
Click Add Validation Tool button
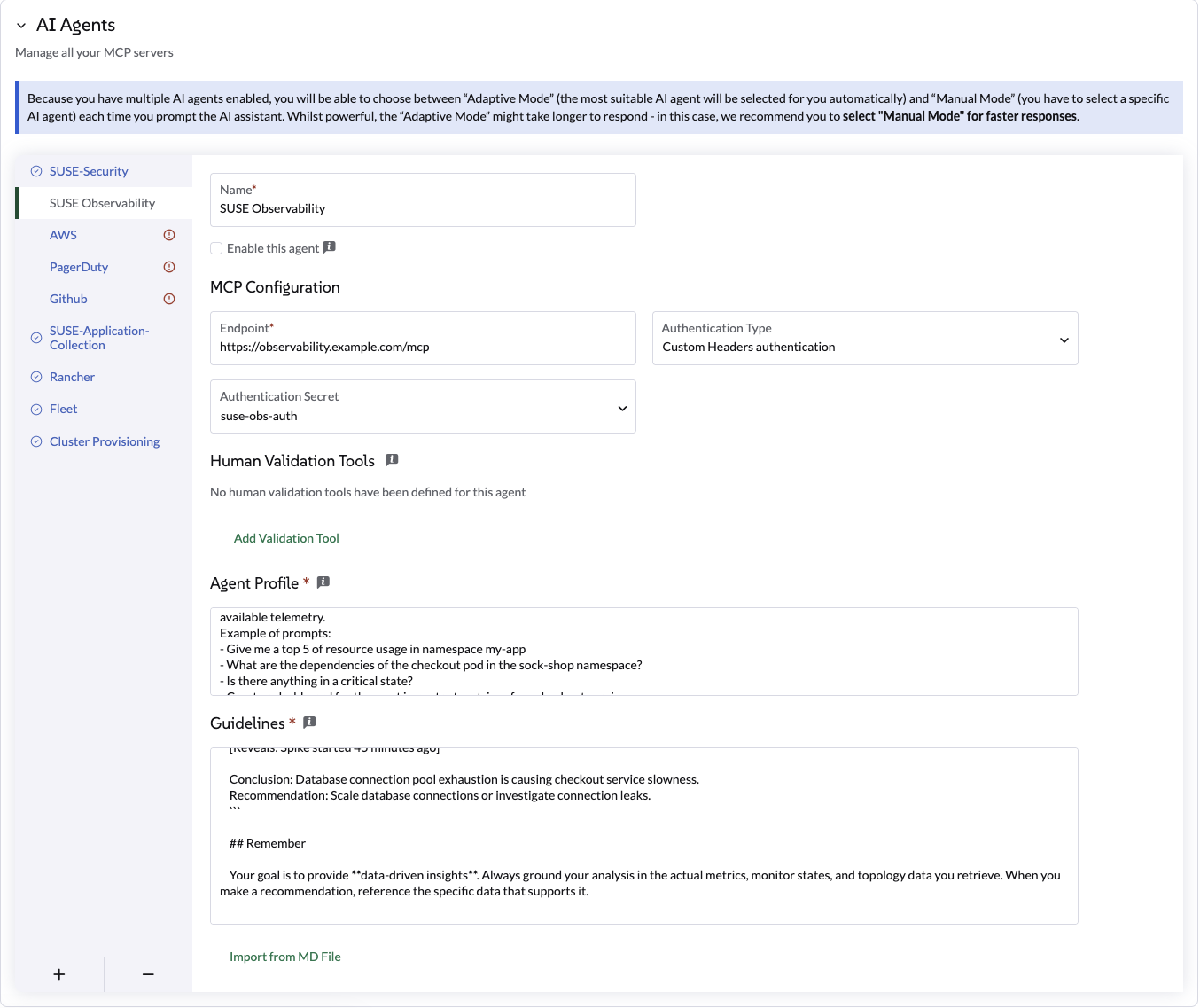(x=286, y=538)
